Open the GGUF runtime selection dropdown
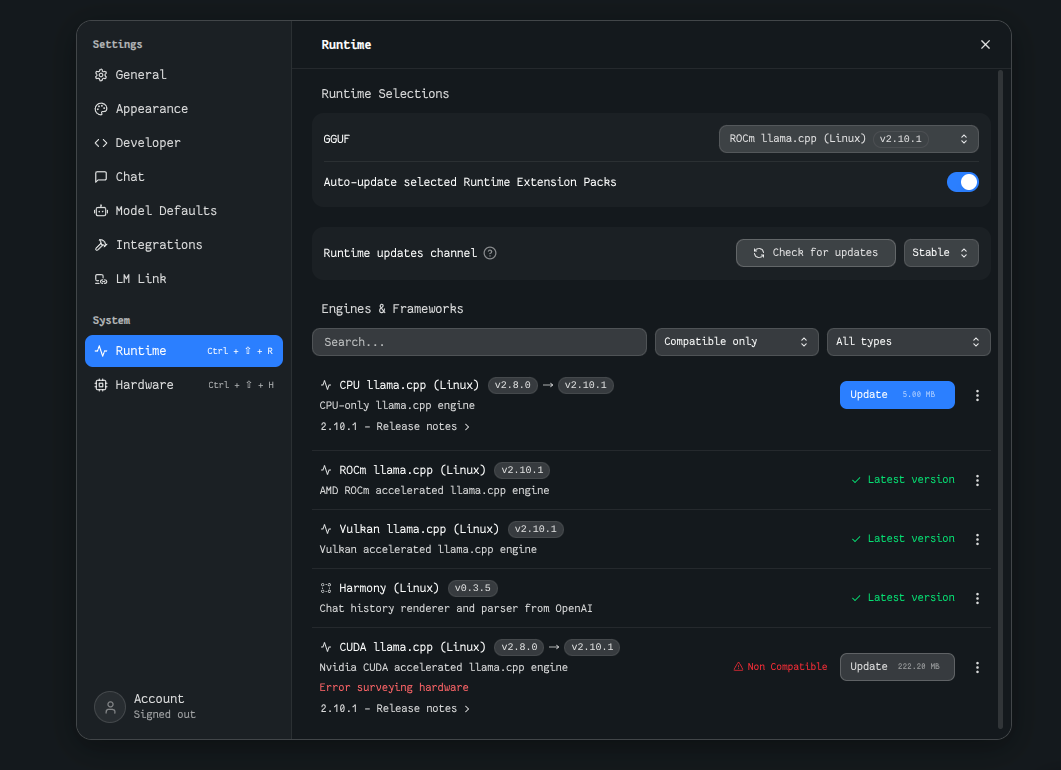1061x770 pixels. 848,139
